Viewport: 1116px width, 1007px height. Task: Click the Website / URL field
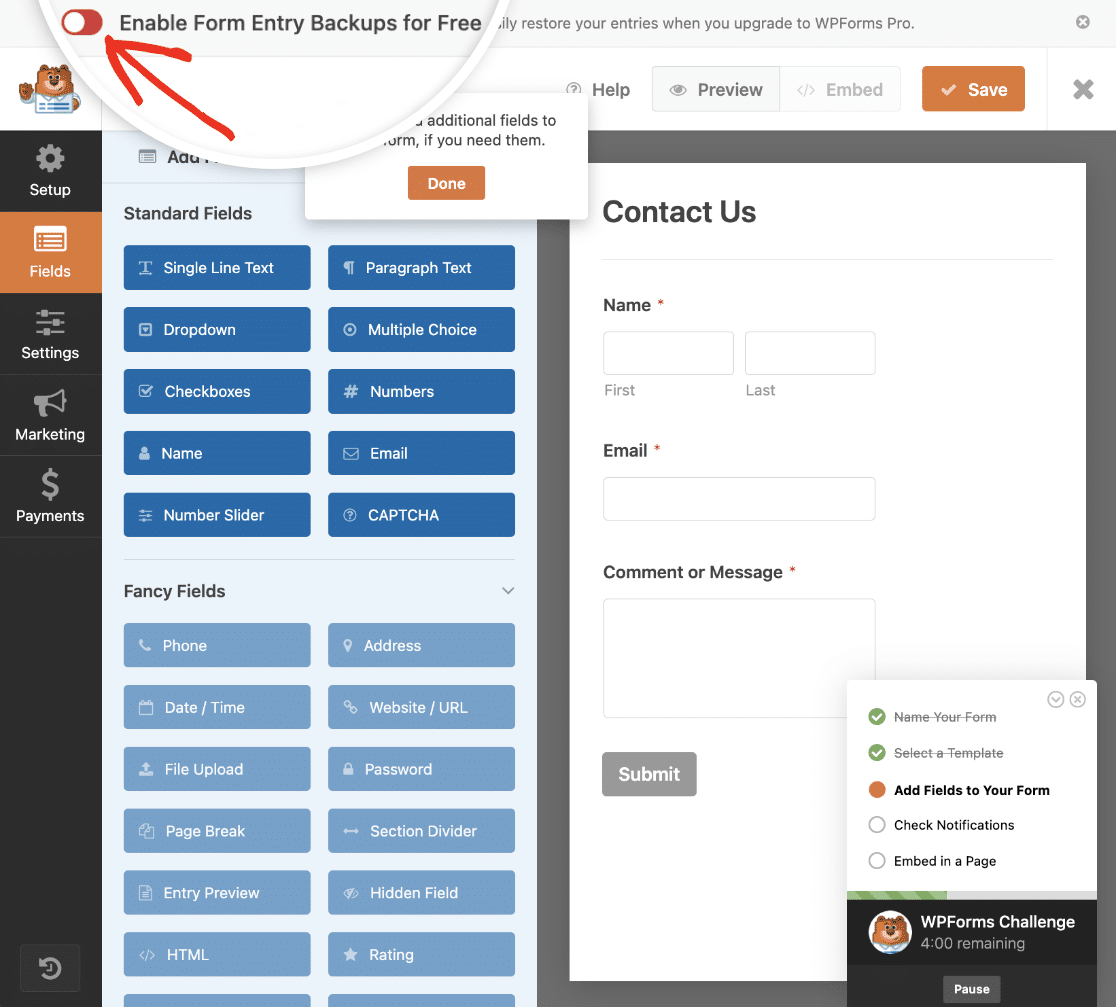tap(421, 707)
